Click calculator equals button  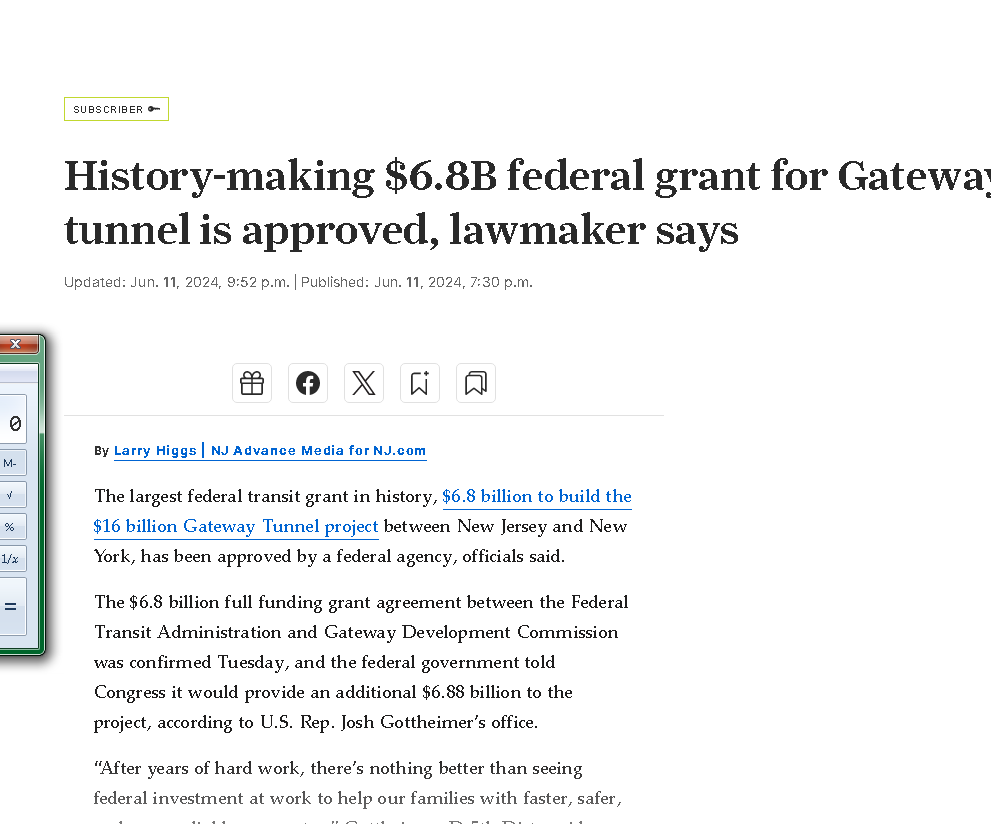click(11, 607)
